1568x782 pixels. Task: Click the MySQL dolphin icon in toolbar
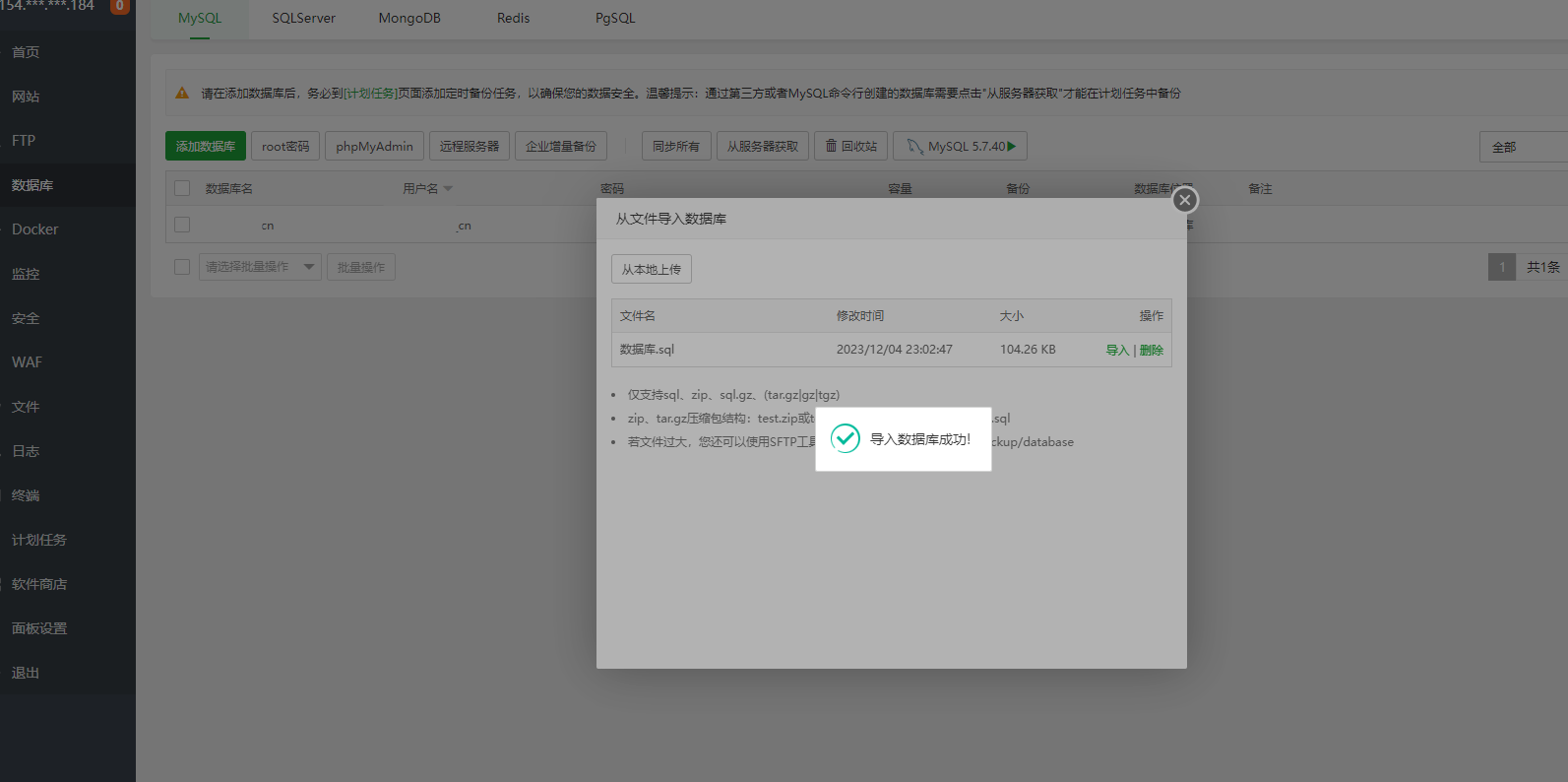coord(914,146)
